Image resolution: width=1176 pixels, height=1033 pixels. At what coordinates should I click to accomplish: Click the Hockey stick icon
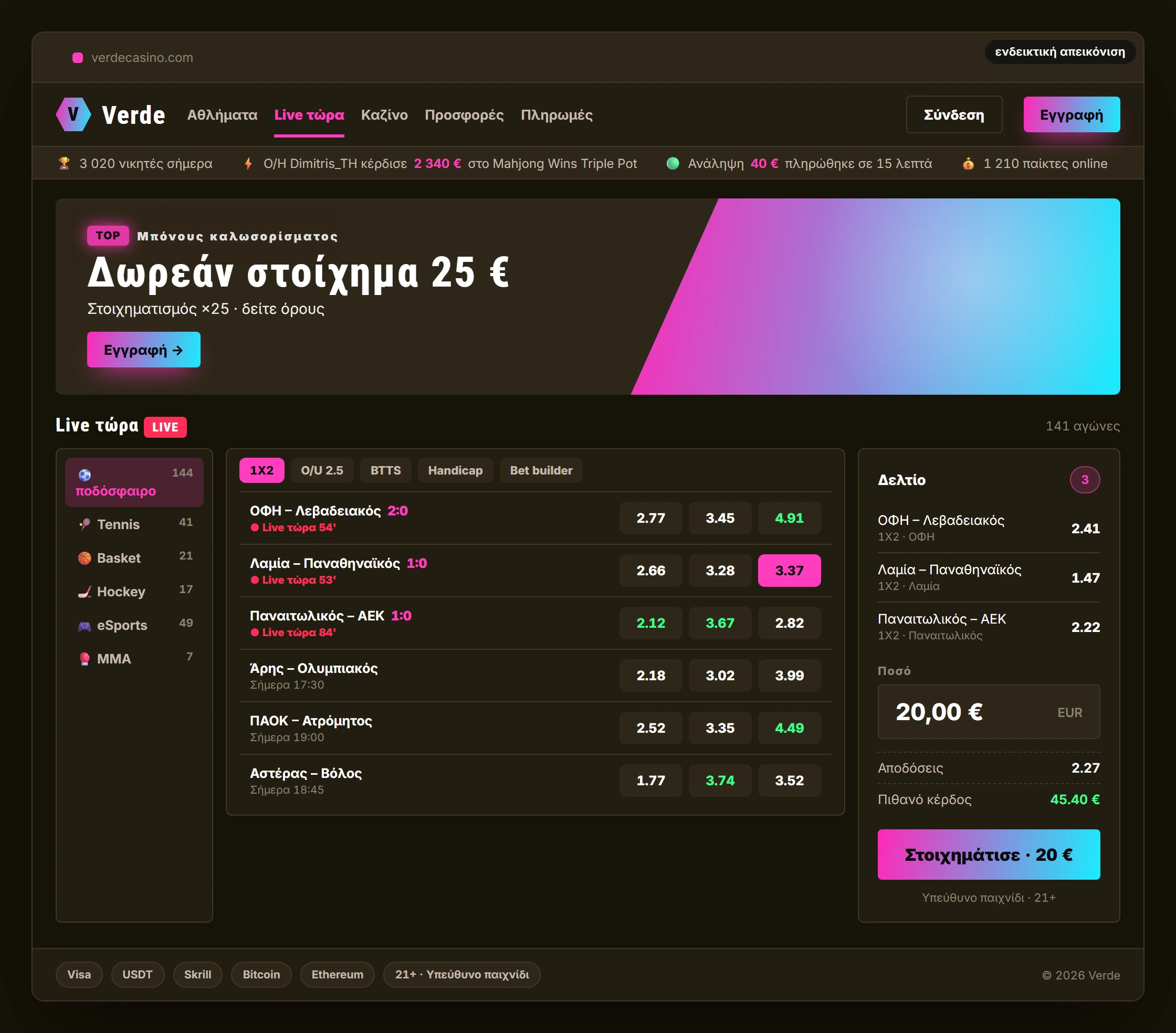85,591
